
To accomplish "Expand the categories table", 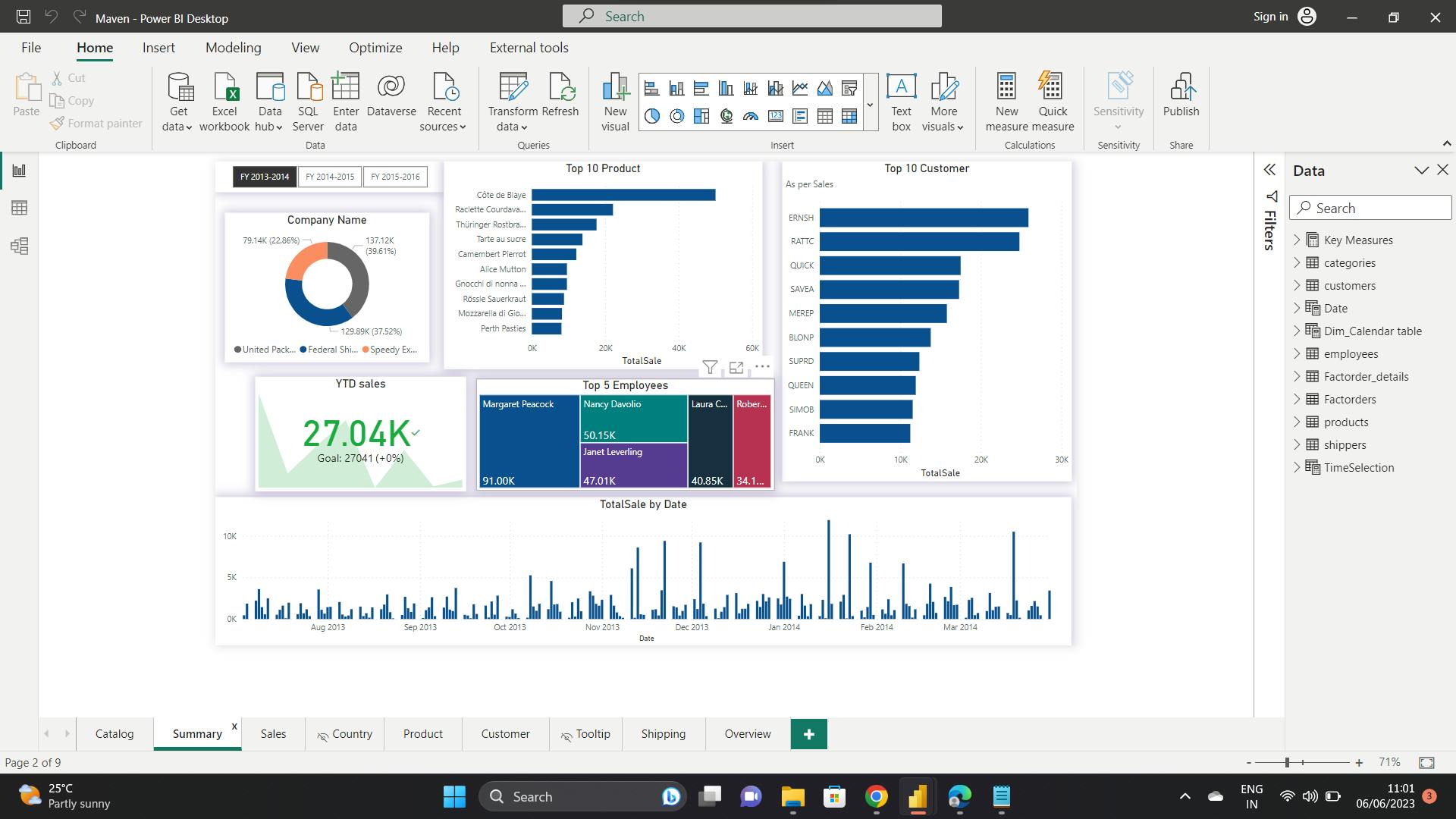I will 1297,262.
